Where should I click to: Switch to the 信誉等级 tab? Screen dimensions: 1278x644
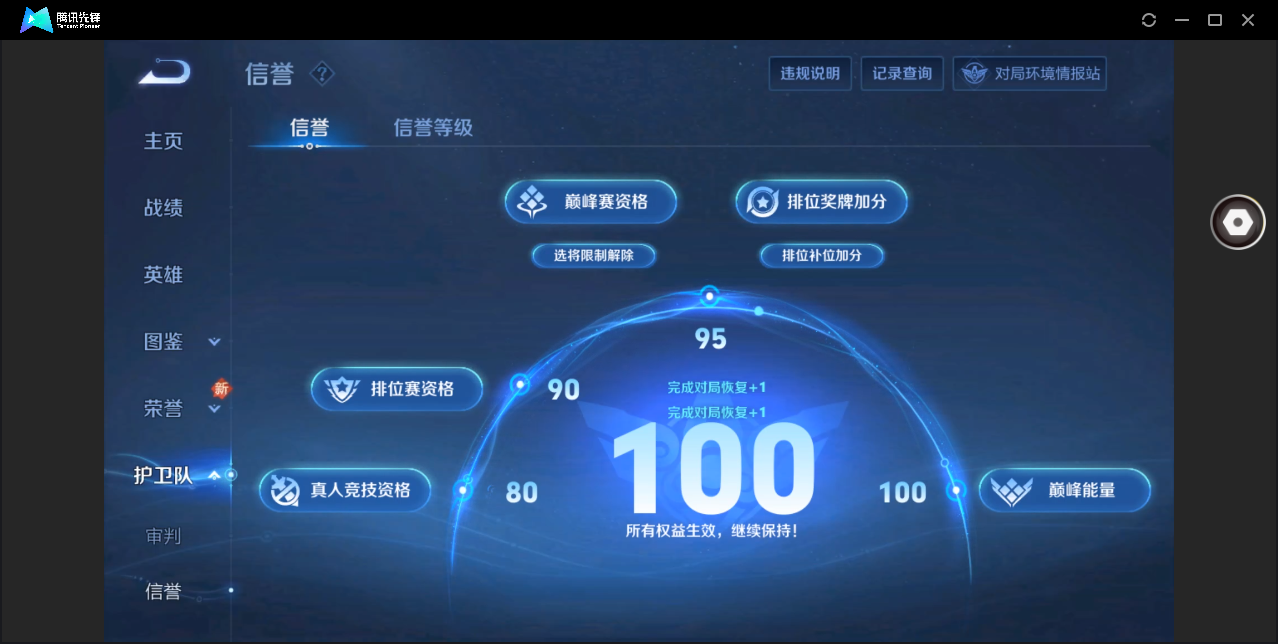point(433,128)
